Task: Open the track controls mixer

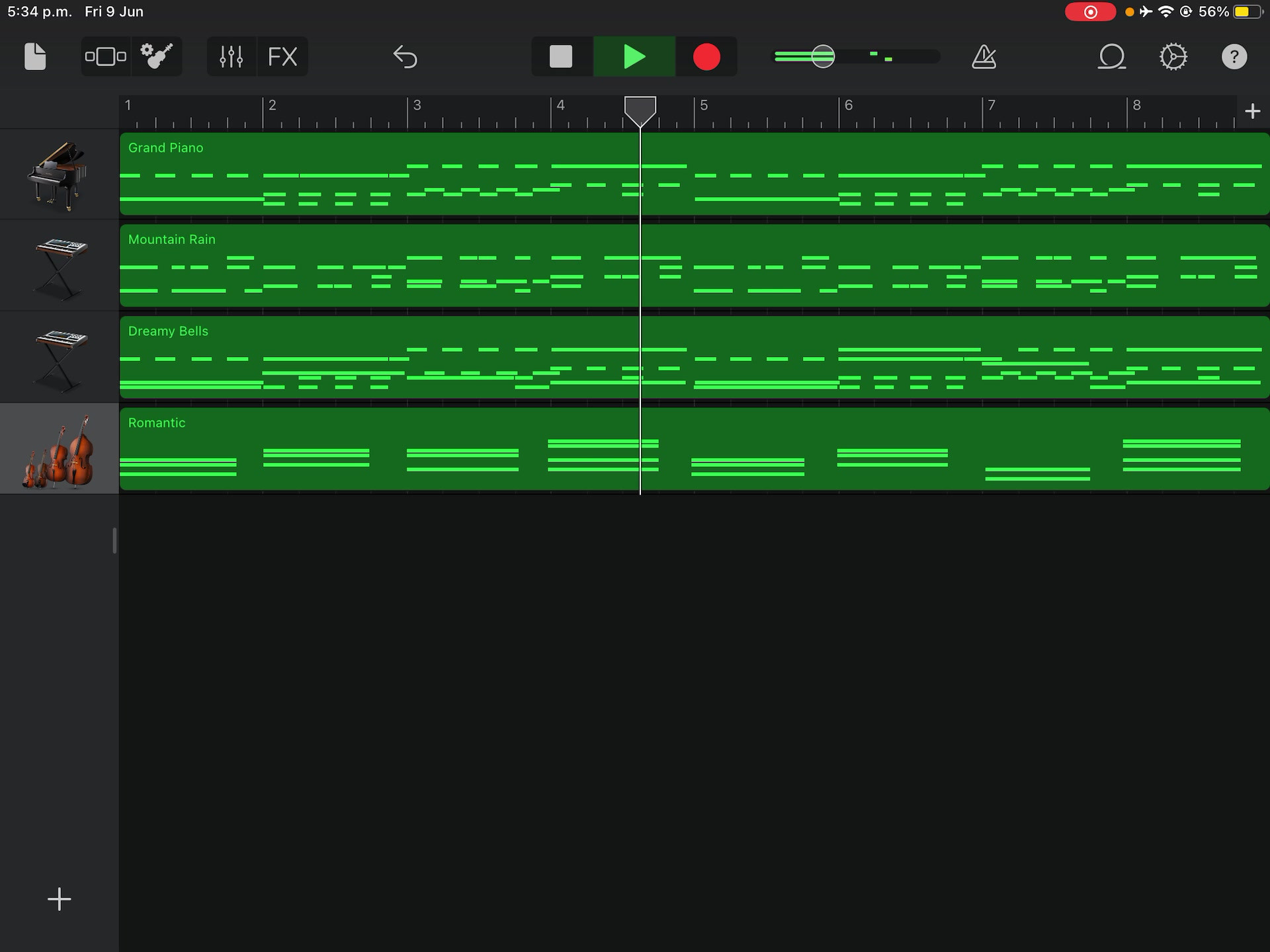Action: coord(232,57)
